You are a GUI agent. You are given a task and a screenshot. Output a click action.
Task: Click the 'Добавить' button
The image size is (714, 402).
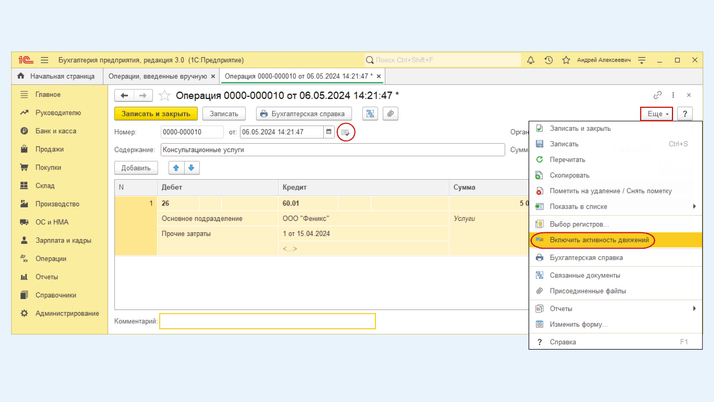[136, 168]
